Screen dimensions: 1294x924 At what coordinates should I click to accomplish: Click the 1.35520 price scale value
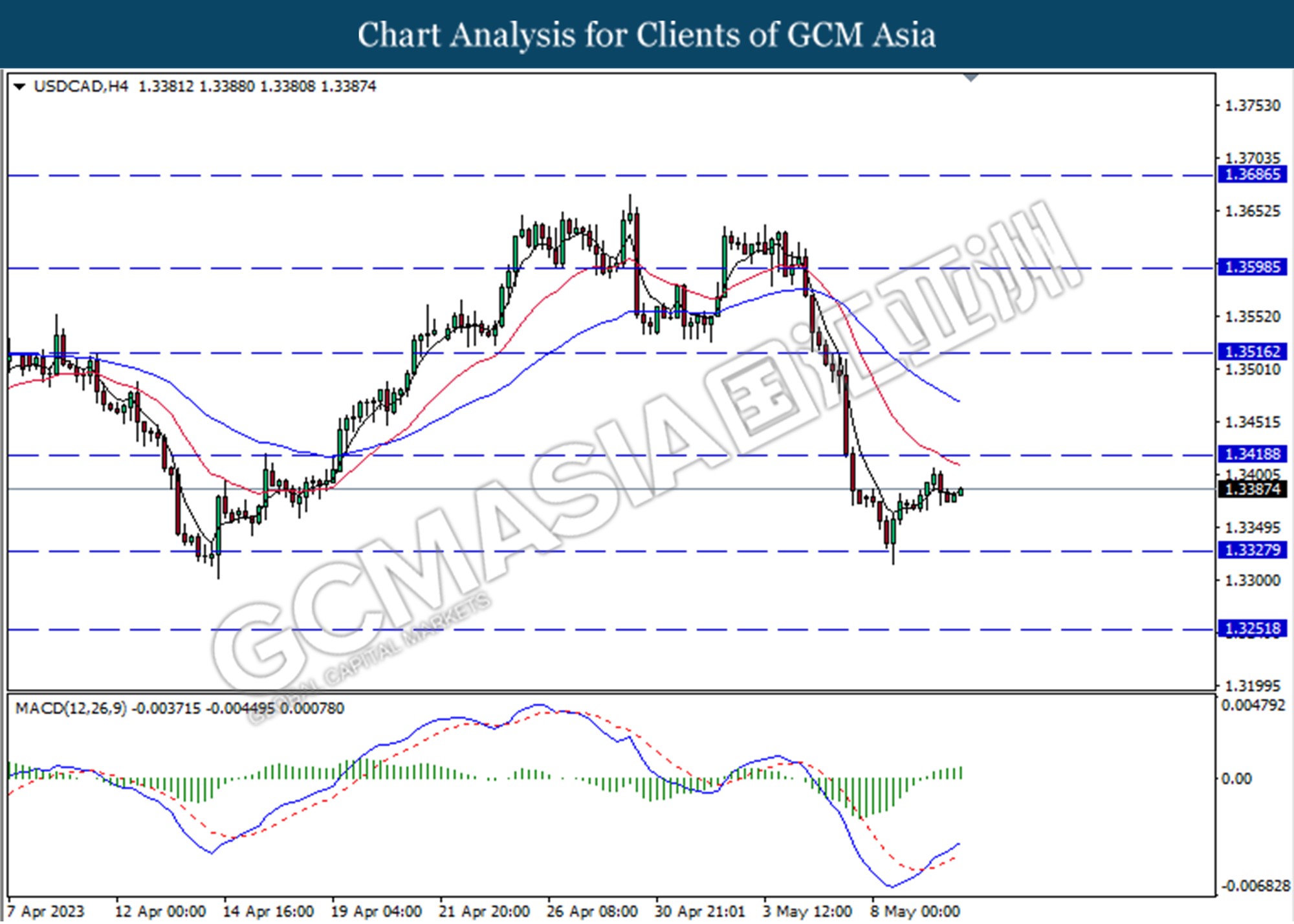pyautogui.click(x=1253, y=316)
